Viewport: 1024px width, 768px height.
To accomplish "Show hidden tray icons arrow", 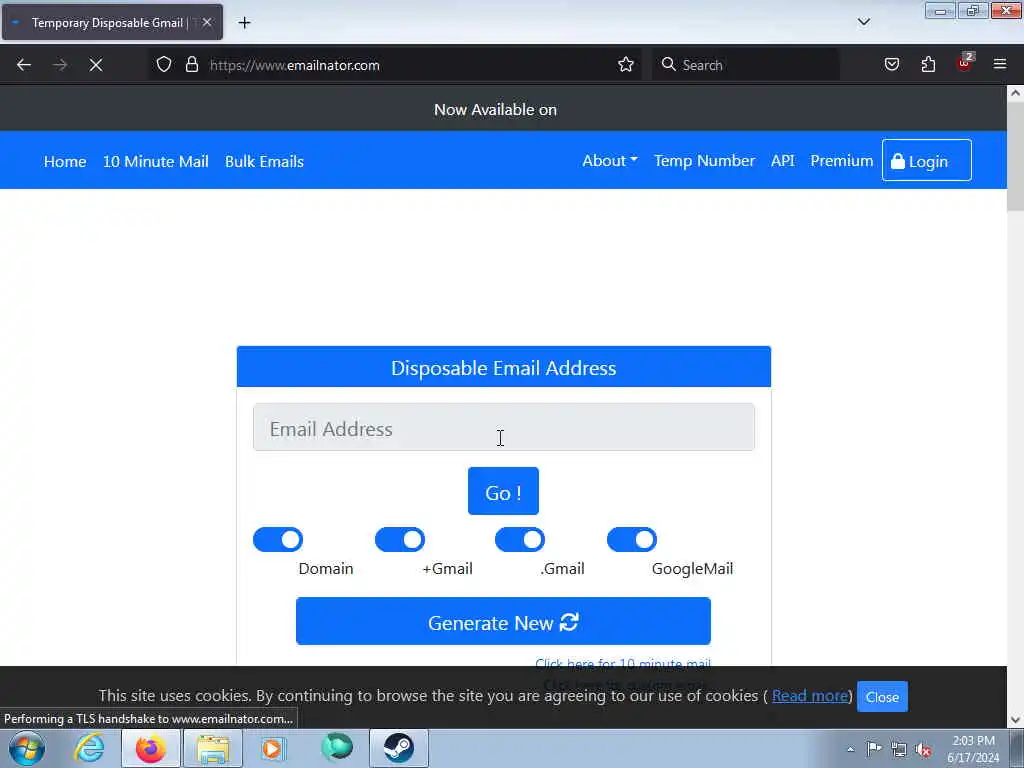I will 850,750.
